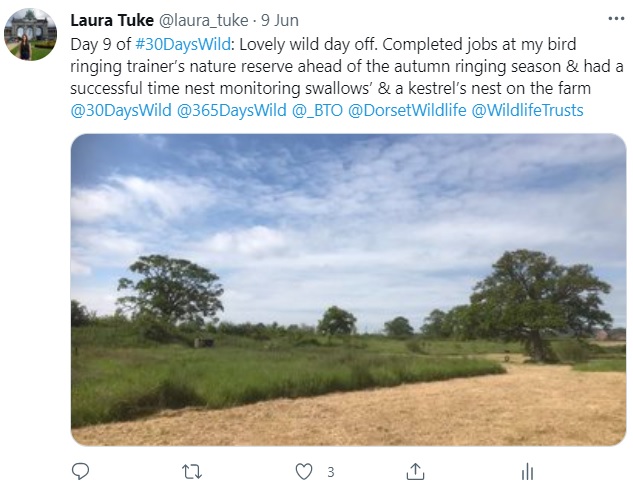The width and height of the screenshot is (633, 492).
Task: Click the like count number 3
Action: pos(330,471)
